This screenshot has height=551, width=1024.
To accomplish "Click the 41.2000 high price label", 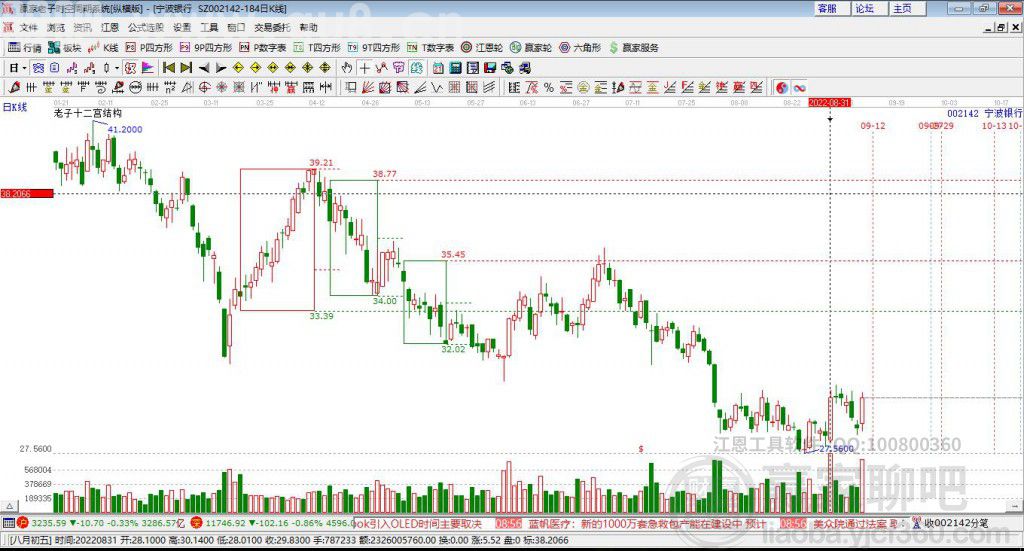I will tap(125, 129).
